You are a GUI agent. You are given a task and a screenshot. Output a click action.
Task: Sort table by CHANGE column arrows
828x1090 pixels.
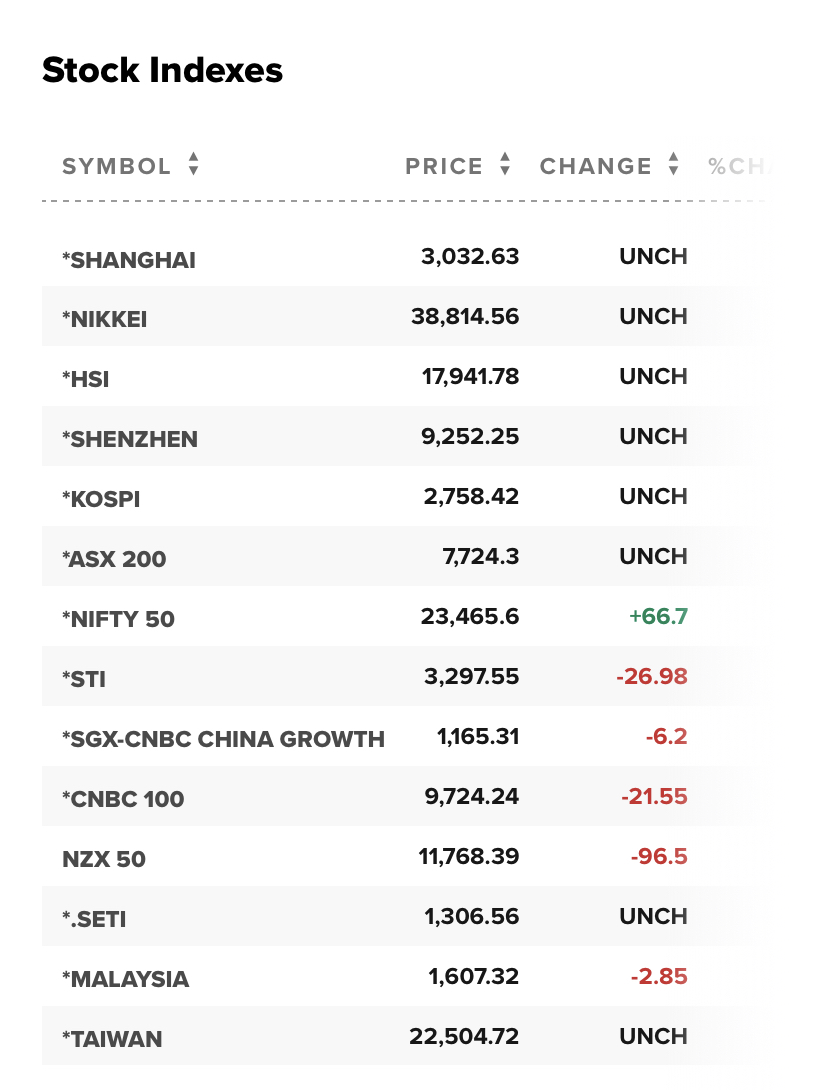click(x=673, y=164)
